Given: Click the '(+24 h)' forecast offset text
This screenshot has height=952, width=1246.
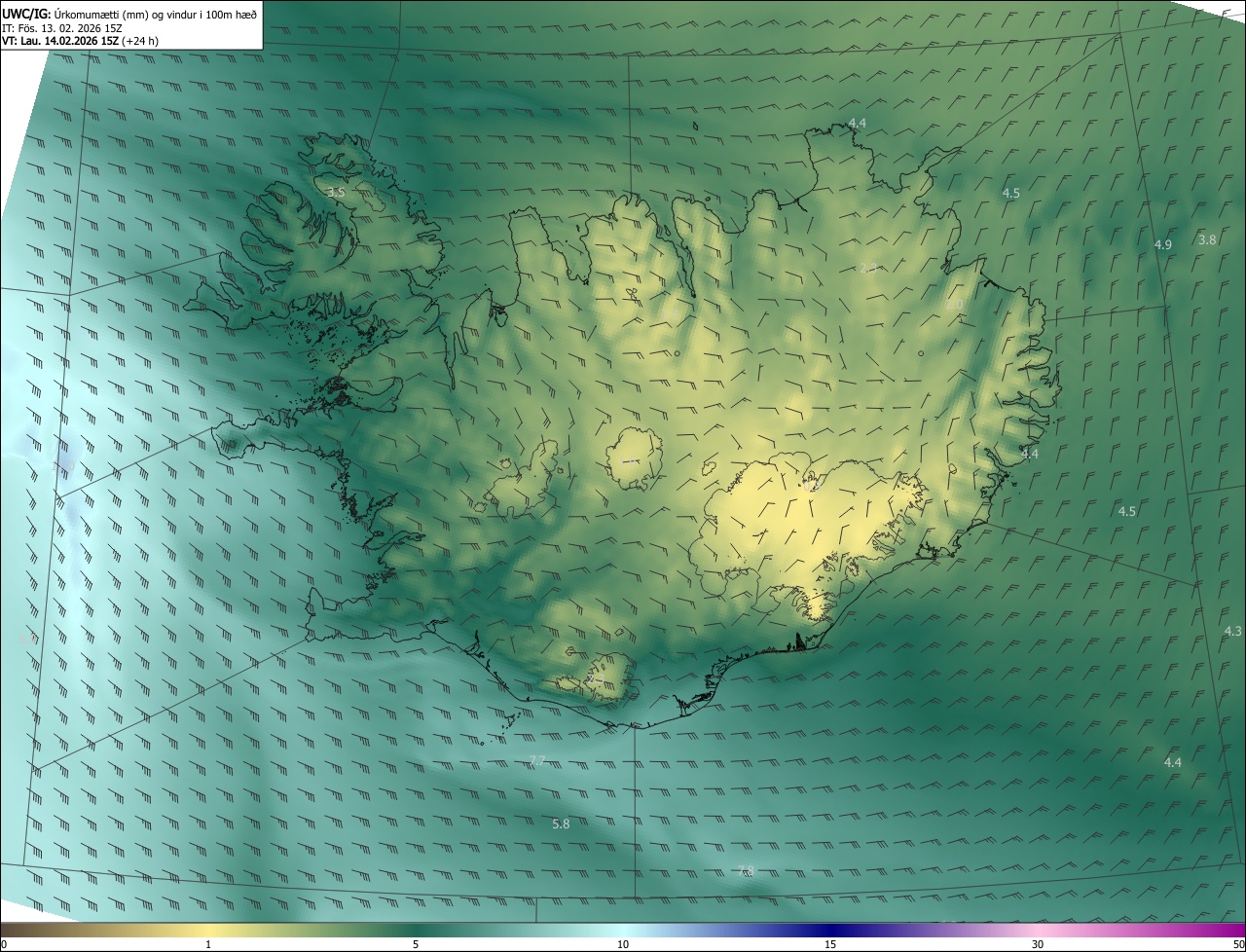Looking at the screenshot, I should (141, 41).
